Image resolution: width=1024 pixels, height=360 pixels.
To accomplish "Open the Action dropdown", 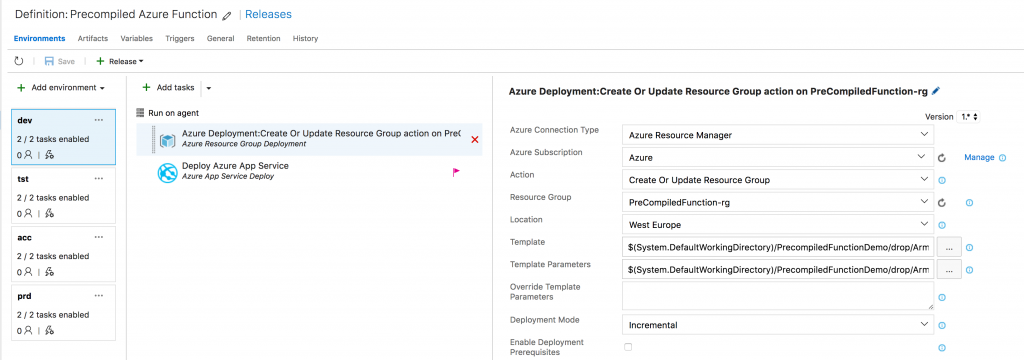I will (x=778, y=180).
